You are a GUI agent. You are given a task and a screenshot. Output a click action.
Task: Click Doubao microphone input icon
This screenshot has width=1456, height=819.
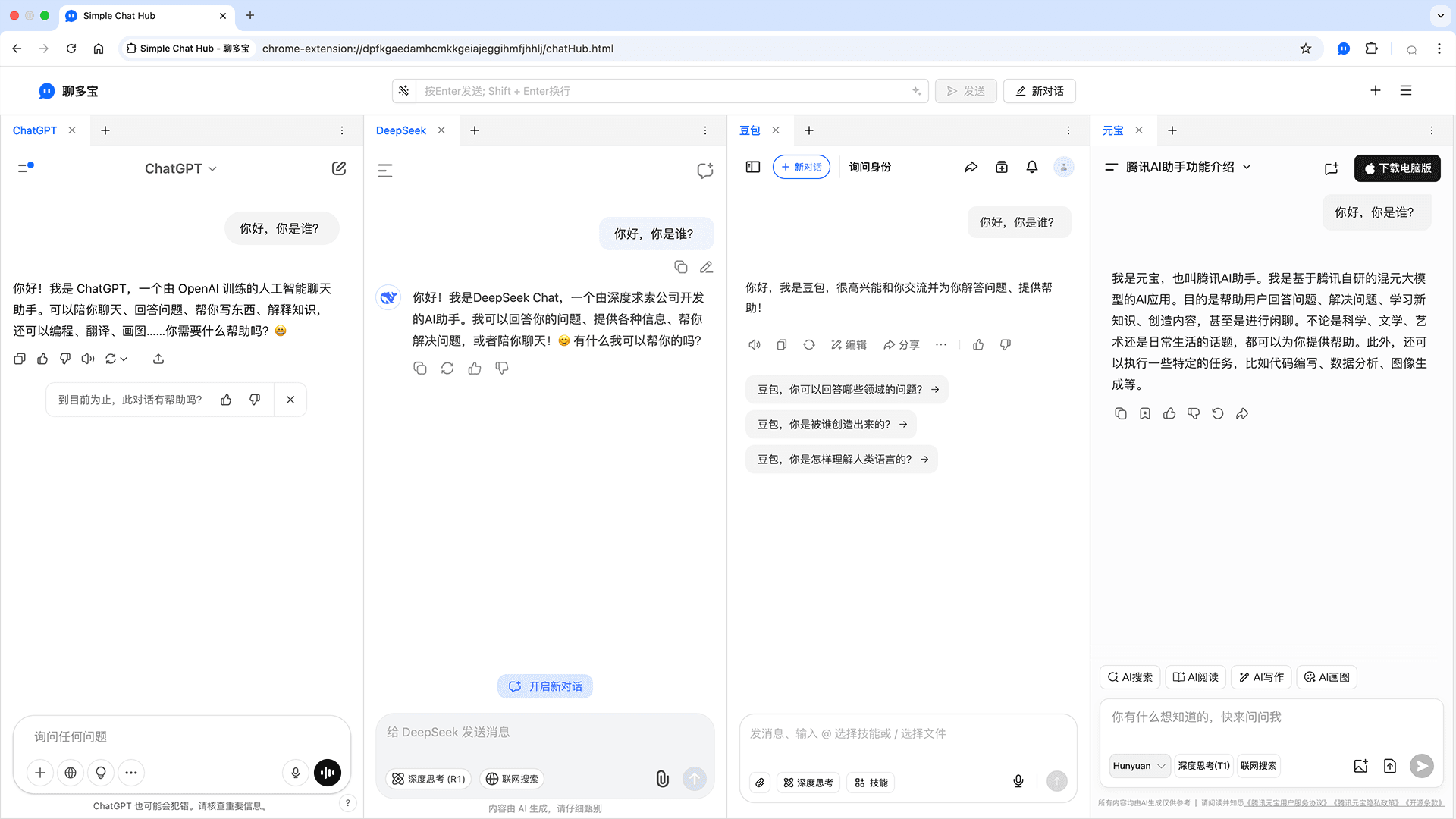(1018, 781)
